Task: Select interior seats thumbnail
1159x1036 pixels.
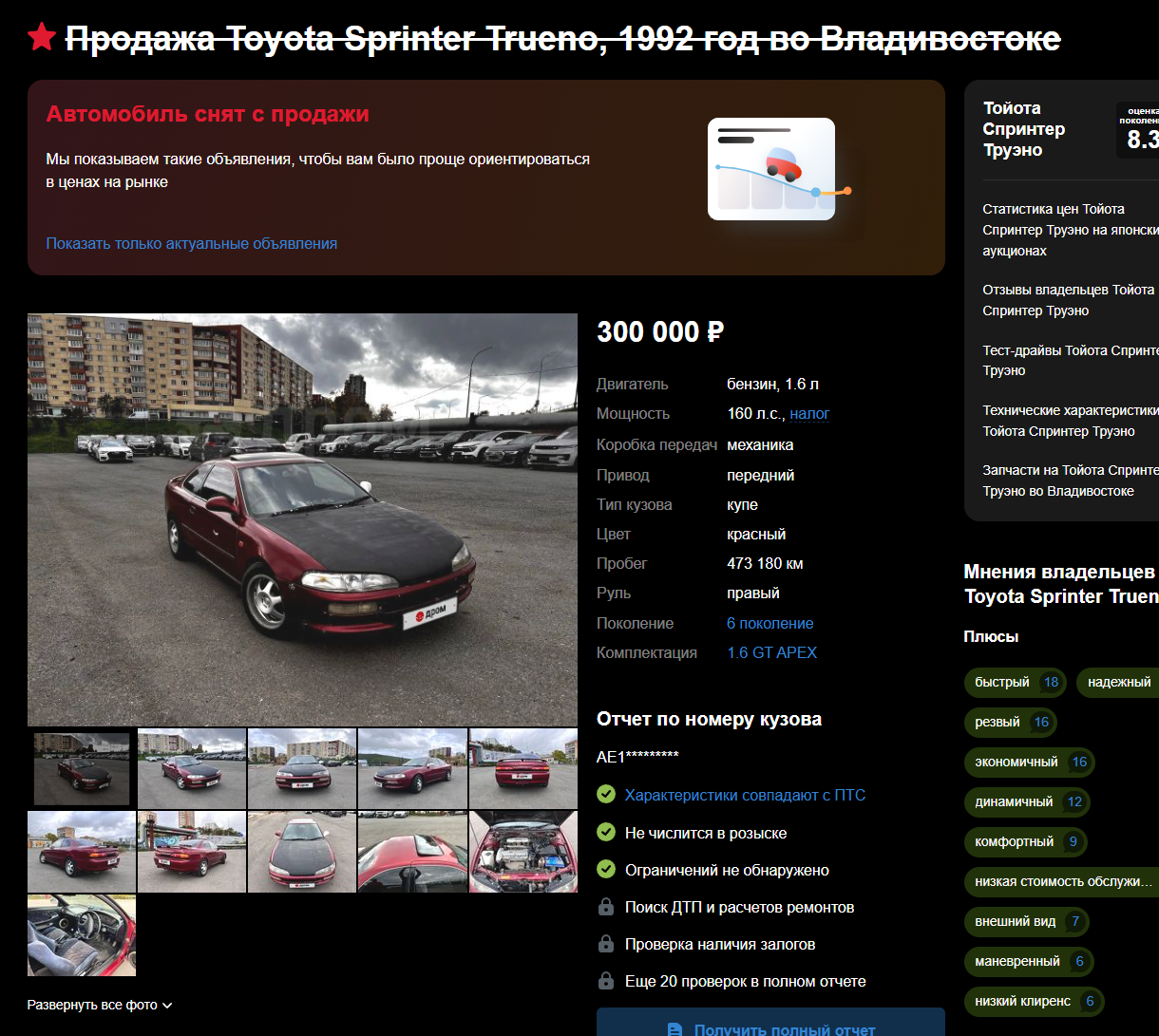Action: coord(82,935)
